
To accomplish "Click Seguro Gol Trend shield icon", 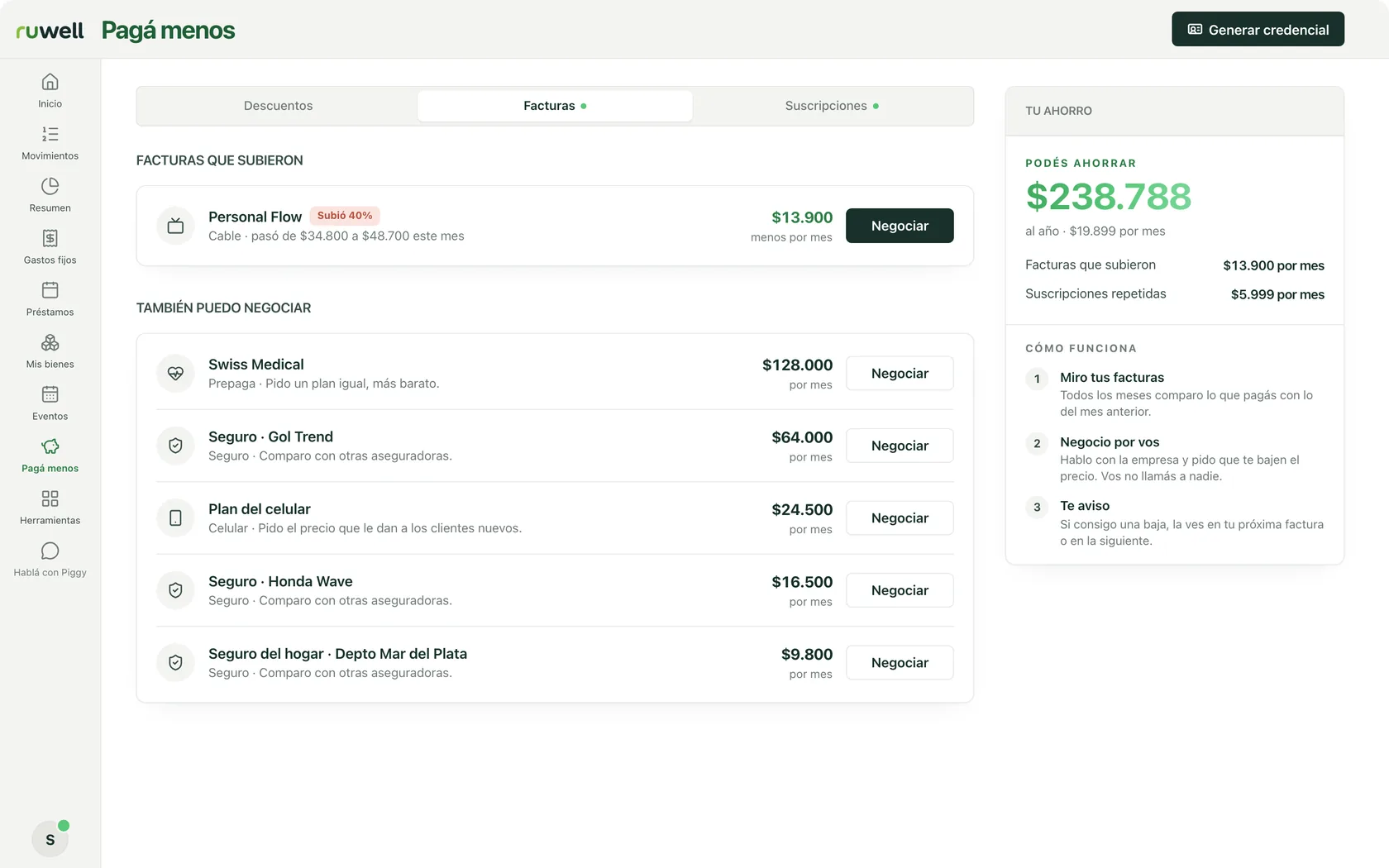I will [175, 446].
